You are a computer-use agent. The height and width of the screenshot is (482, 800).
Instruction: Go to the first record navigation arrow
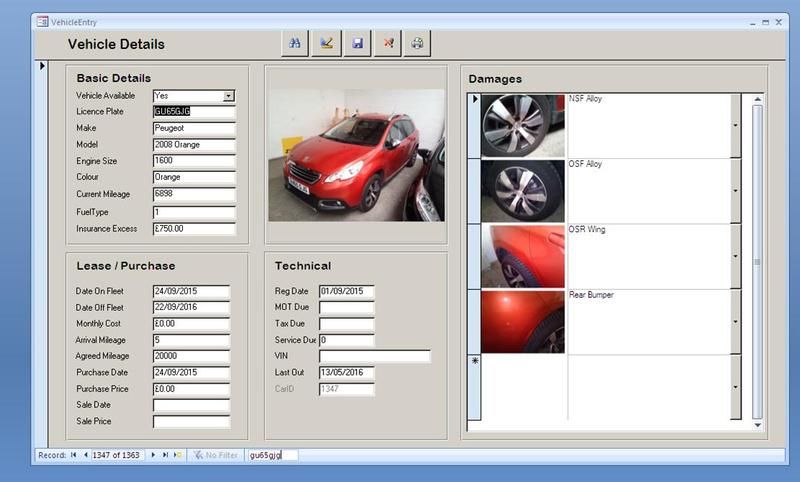click(x=73, y=455)
